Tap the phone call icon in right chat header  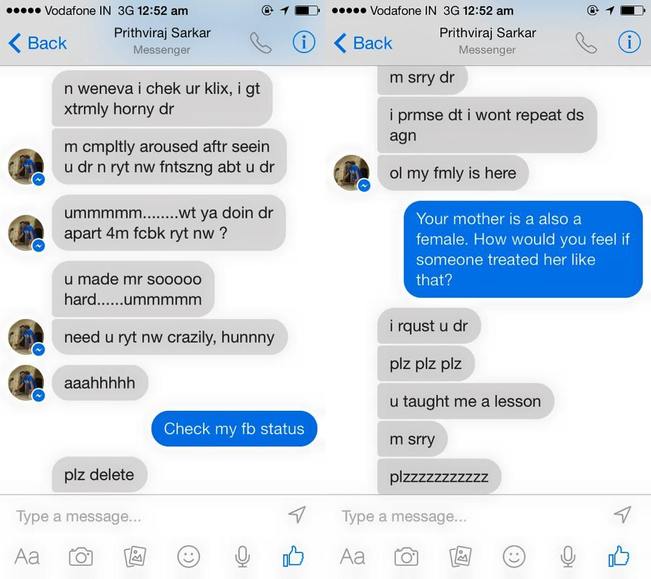(586, 42)
